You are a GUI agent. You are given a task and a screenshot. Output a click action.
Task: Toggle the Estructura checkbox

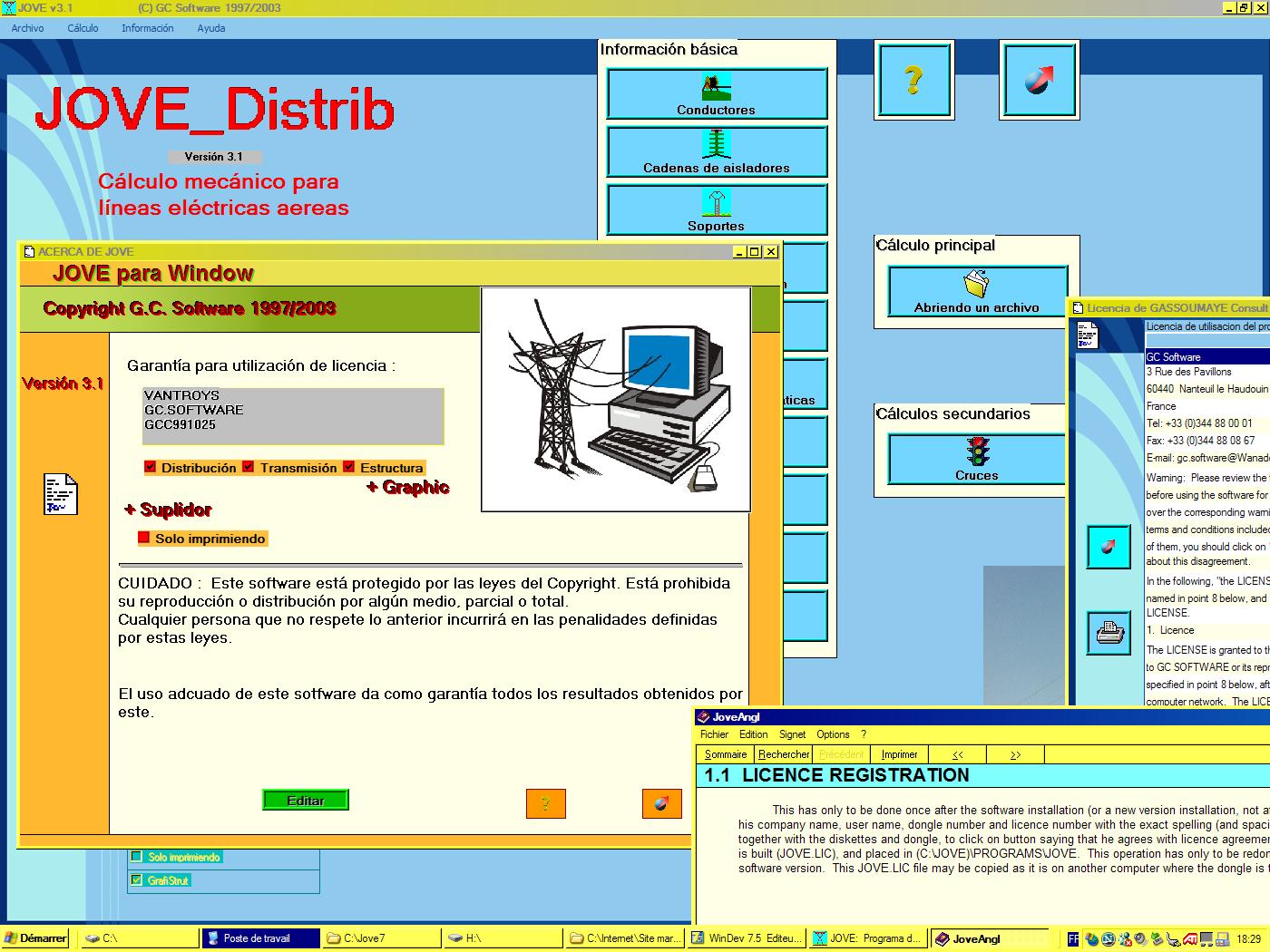348,467
